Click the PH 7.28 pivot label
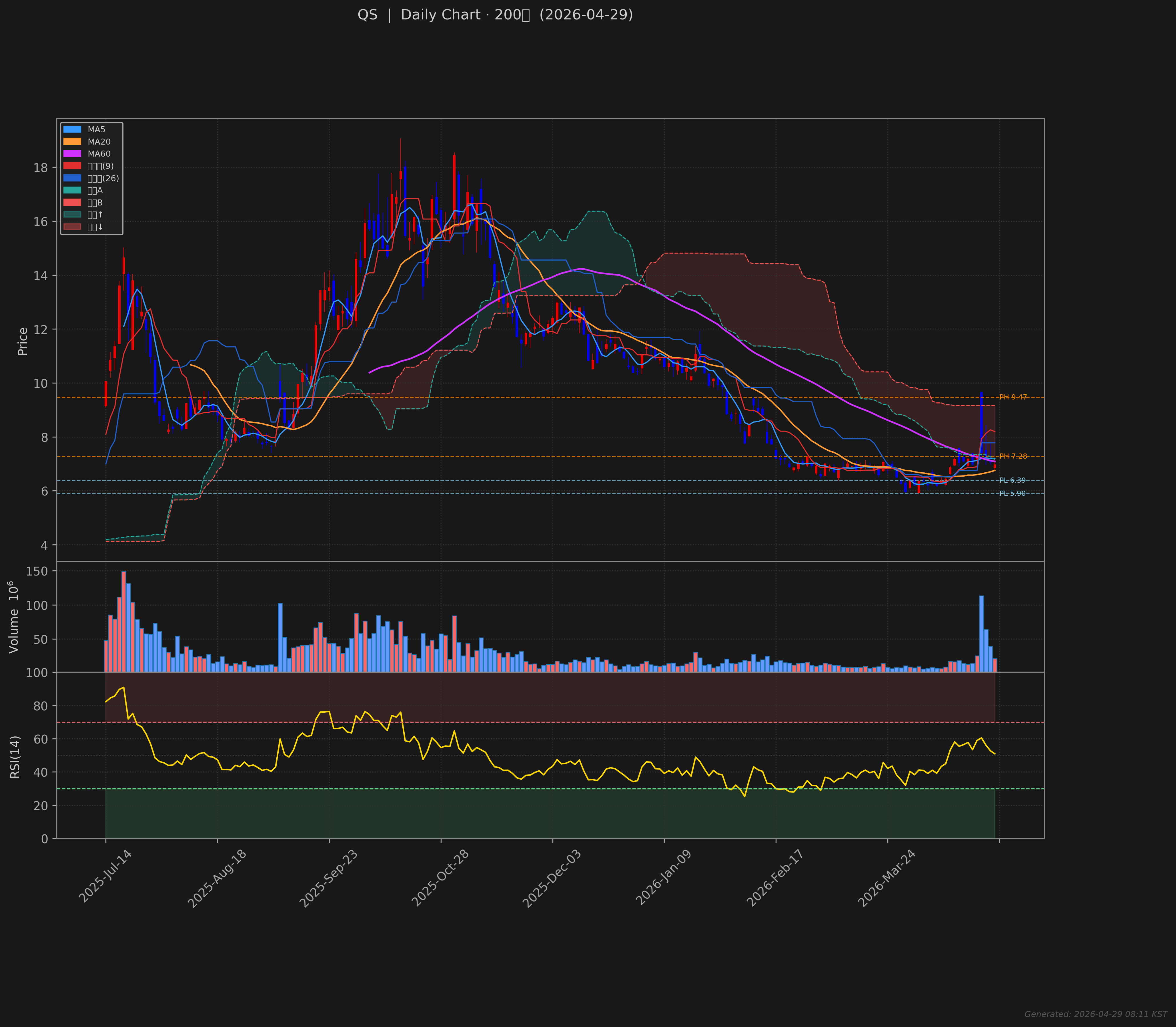The height and width of the screenshot is (1027, 1176). click(1013, 456)
